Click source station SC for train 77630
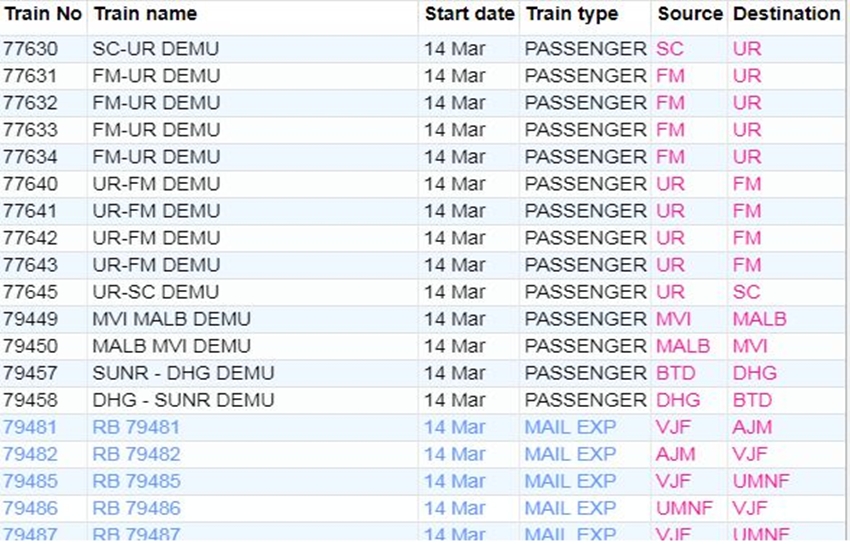850x550 pixels. click(669, 49)
